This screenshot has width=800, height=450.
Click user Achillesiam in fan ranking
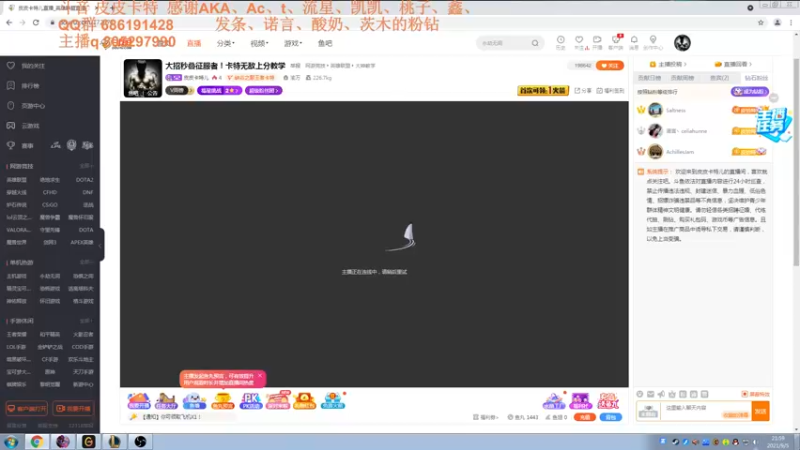point(680,152)
